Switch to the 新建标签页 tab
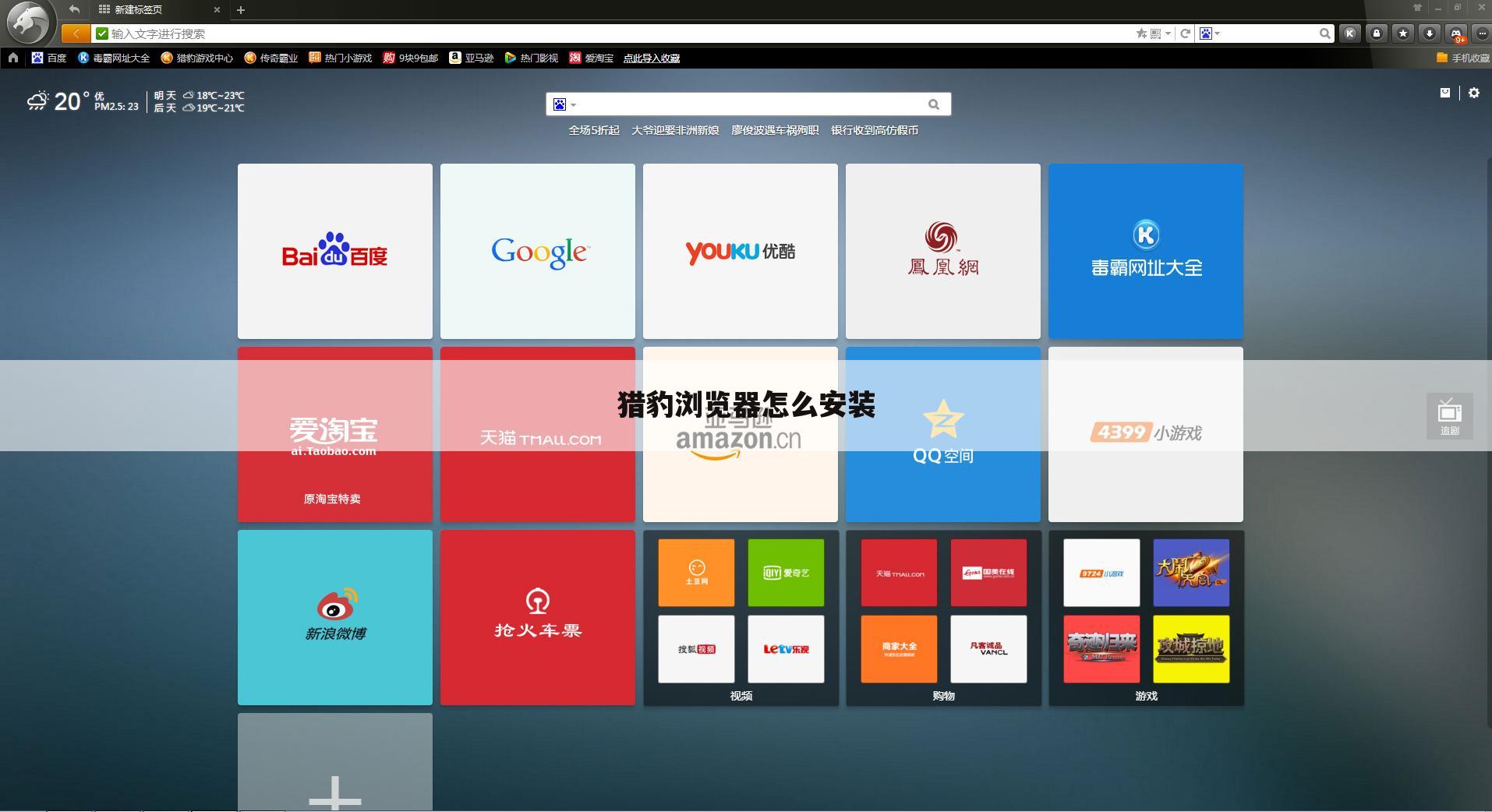The height and width of the screenshot is (812, 1492). 139,10
